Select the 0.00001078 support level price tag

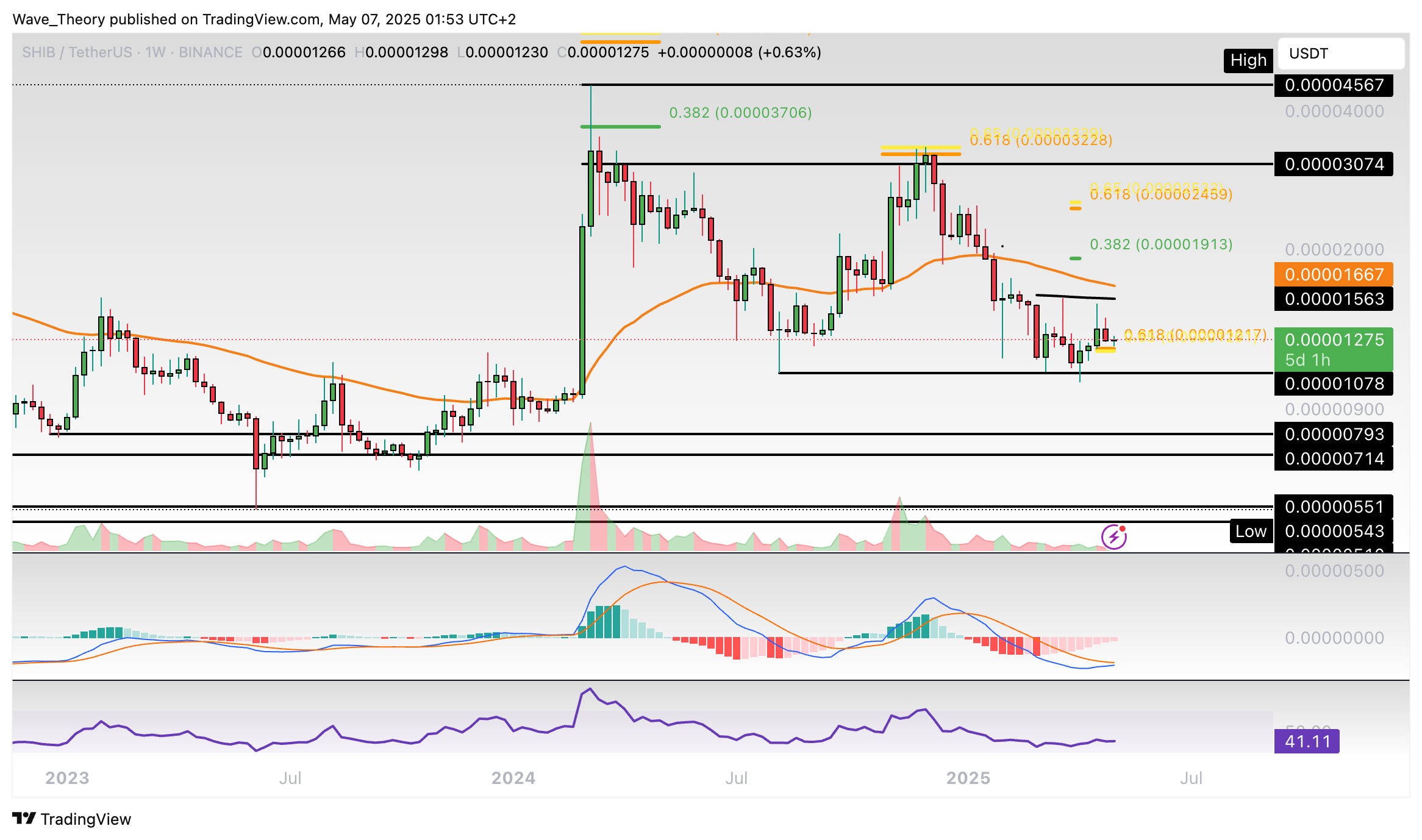(x=1333, y=383)
